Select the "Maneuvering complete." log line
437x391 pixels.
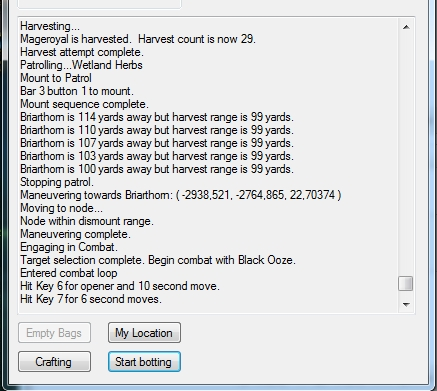pos(75,234)
